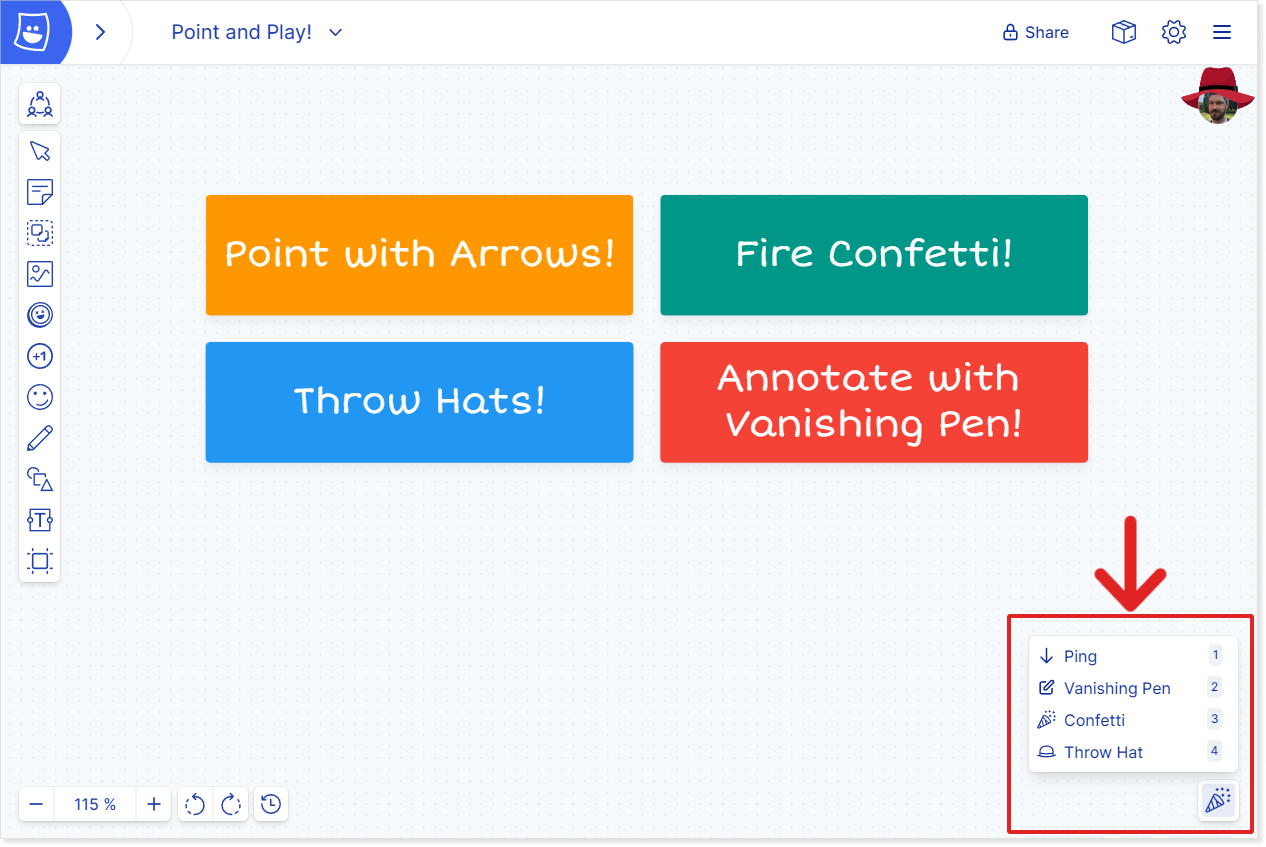Zoom in with the plus button

coord(154,804)
